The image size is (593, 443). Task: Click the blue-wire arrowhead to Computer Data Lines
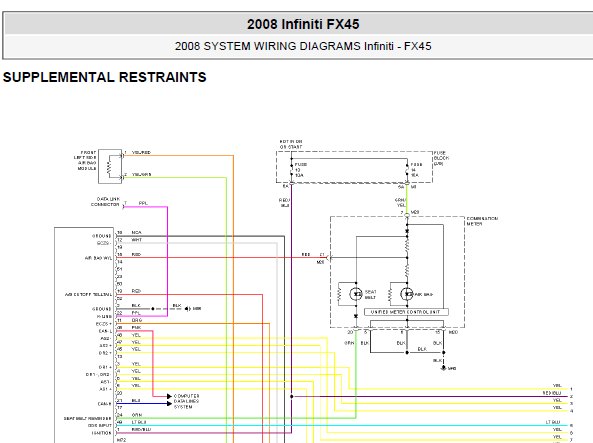point(169,404)
